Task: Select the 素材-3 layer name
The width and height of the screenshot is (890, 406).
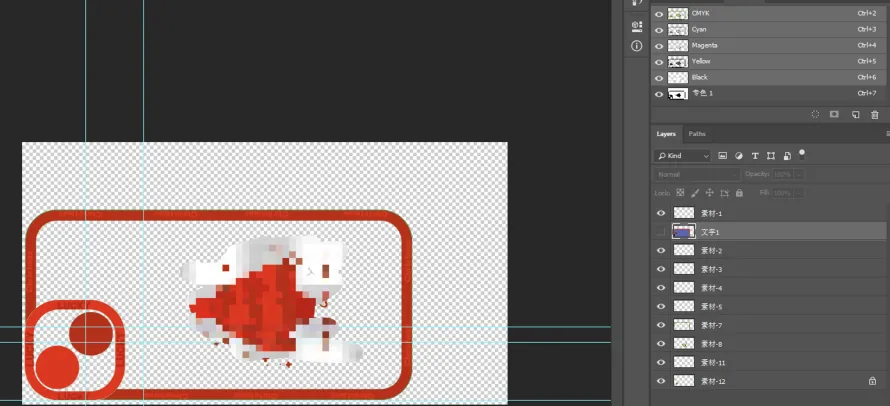Action: pyautogui.click(x=712, y=269)
